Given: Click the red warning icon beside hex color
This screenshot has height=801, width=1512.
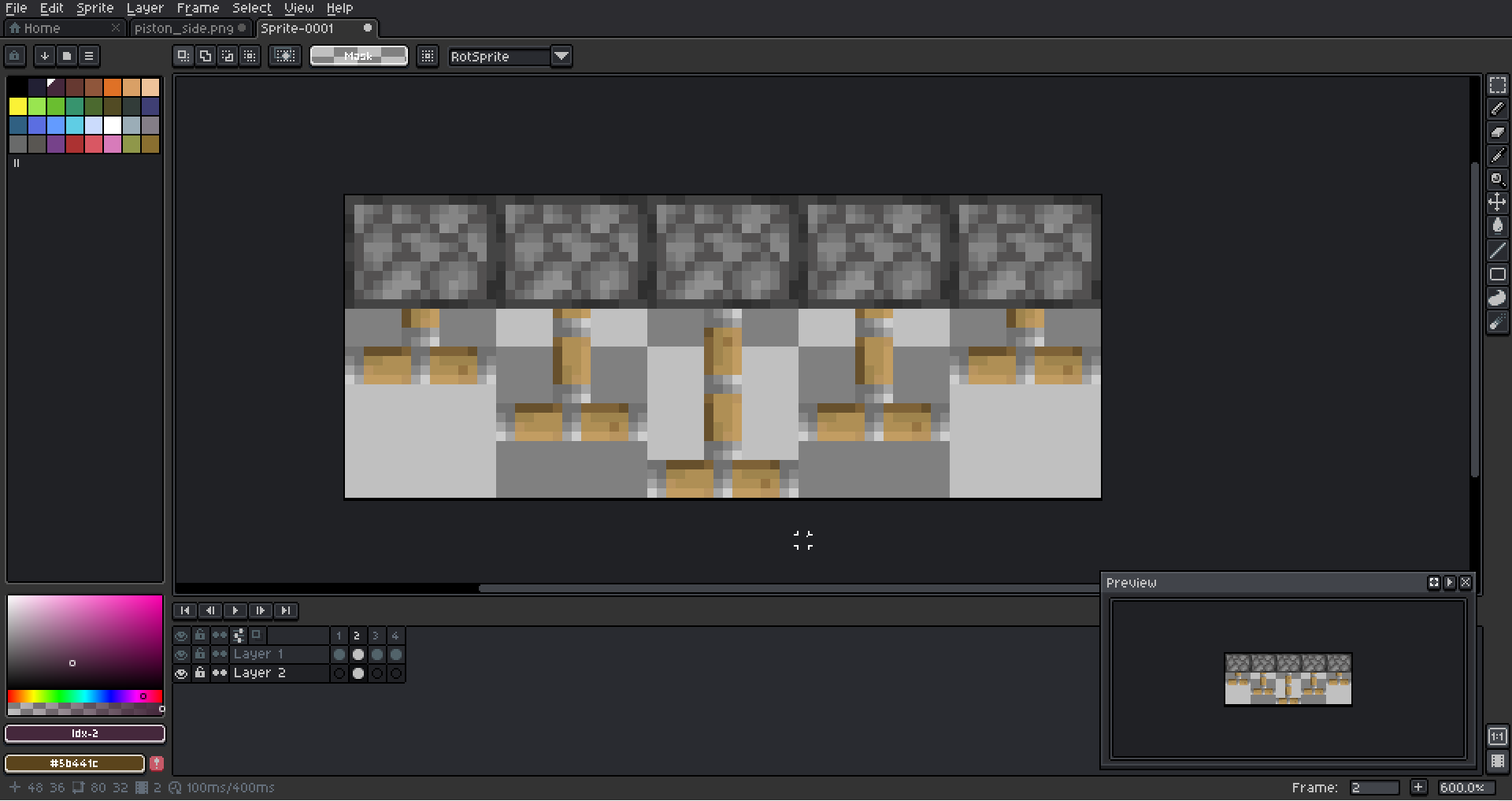Looking at the screenshot, I should pos(156,763).
